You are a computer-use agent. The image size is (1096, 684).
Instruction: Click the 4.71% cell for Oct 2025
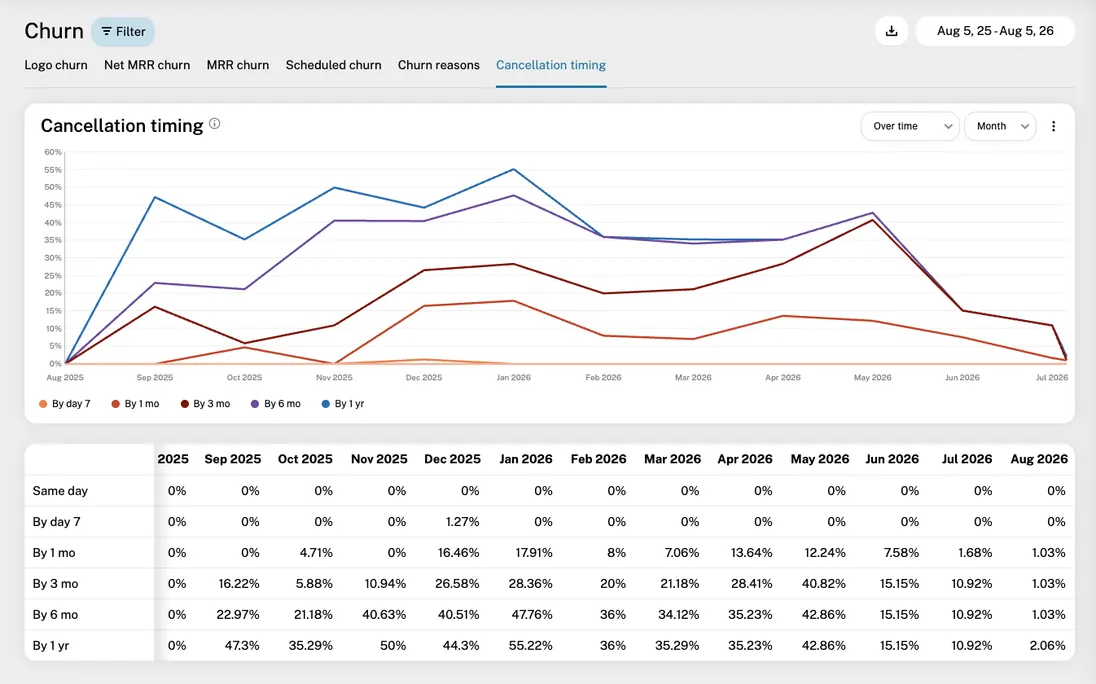316,553
